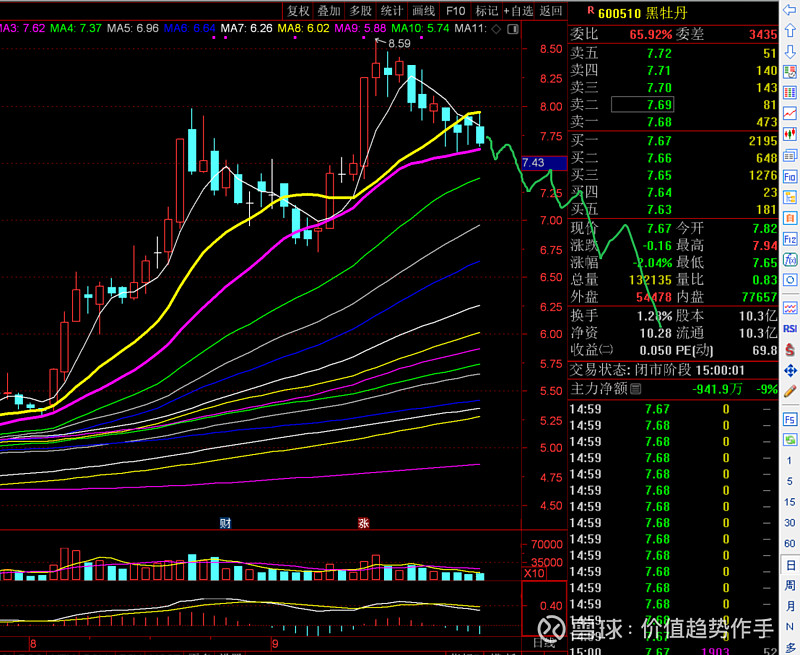Image resolution: width=800 pixels, height=655 pixels.
Task: Click the 委比 value 65.92%
Action: [x=651, y=34]
